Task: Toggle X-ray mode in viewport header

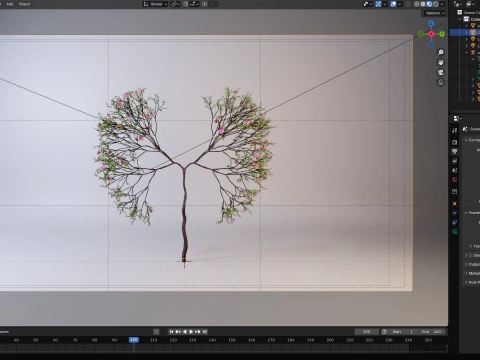Action: pyautogui.click(x=408, y=4)
